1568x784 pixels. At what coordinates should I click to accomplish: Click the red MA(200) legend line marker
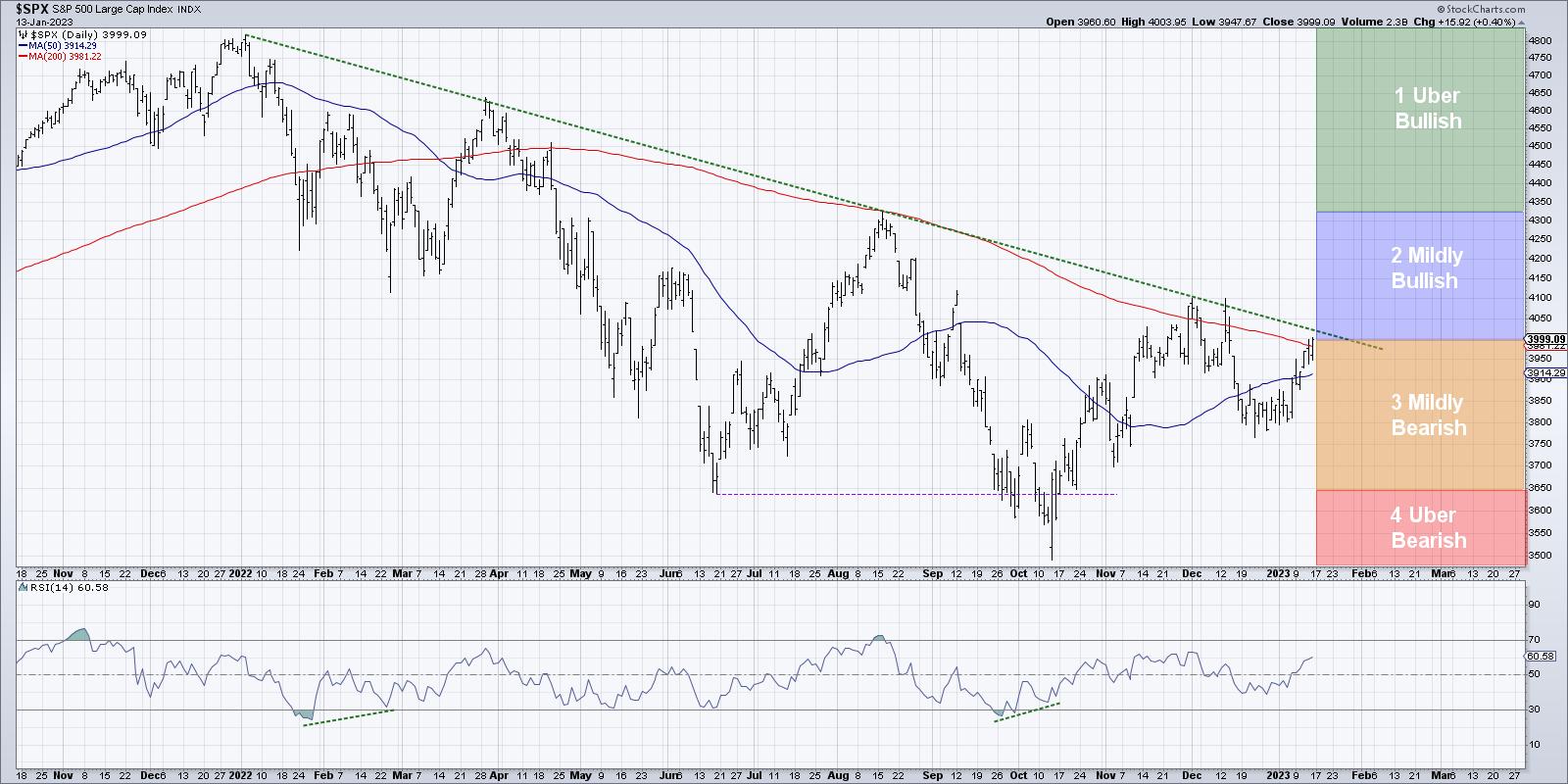(22, 56)
